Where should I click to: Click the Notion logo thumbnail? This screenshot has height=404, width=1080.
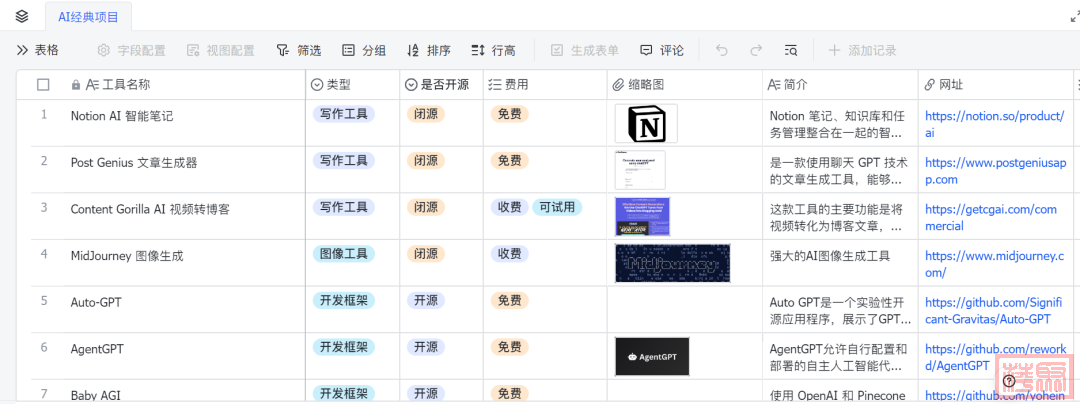pos(646,123)
